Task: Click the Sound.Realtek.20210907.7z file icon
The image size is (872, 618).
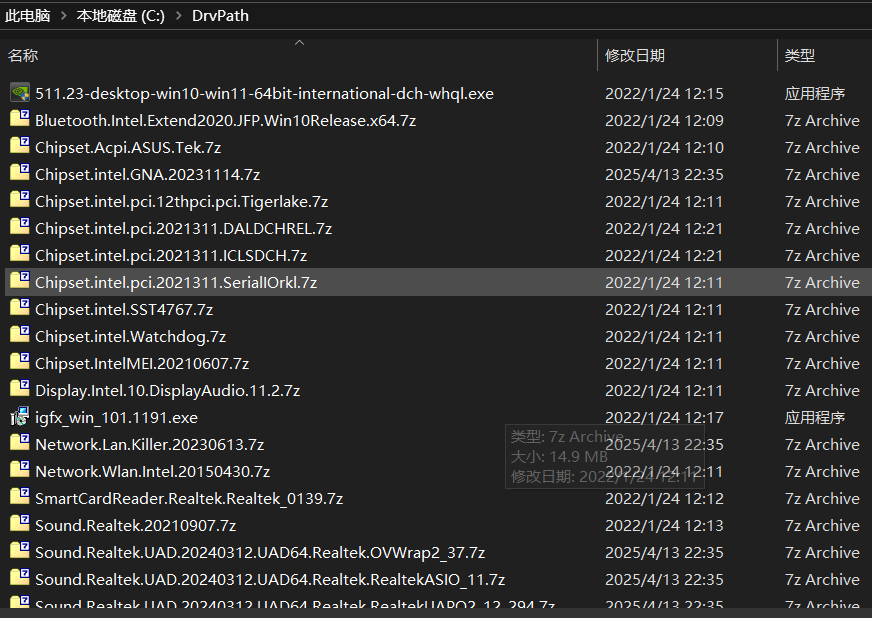Action: tap(19, 525)
